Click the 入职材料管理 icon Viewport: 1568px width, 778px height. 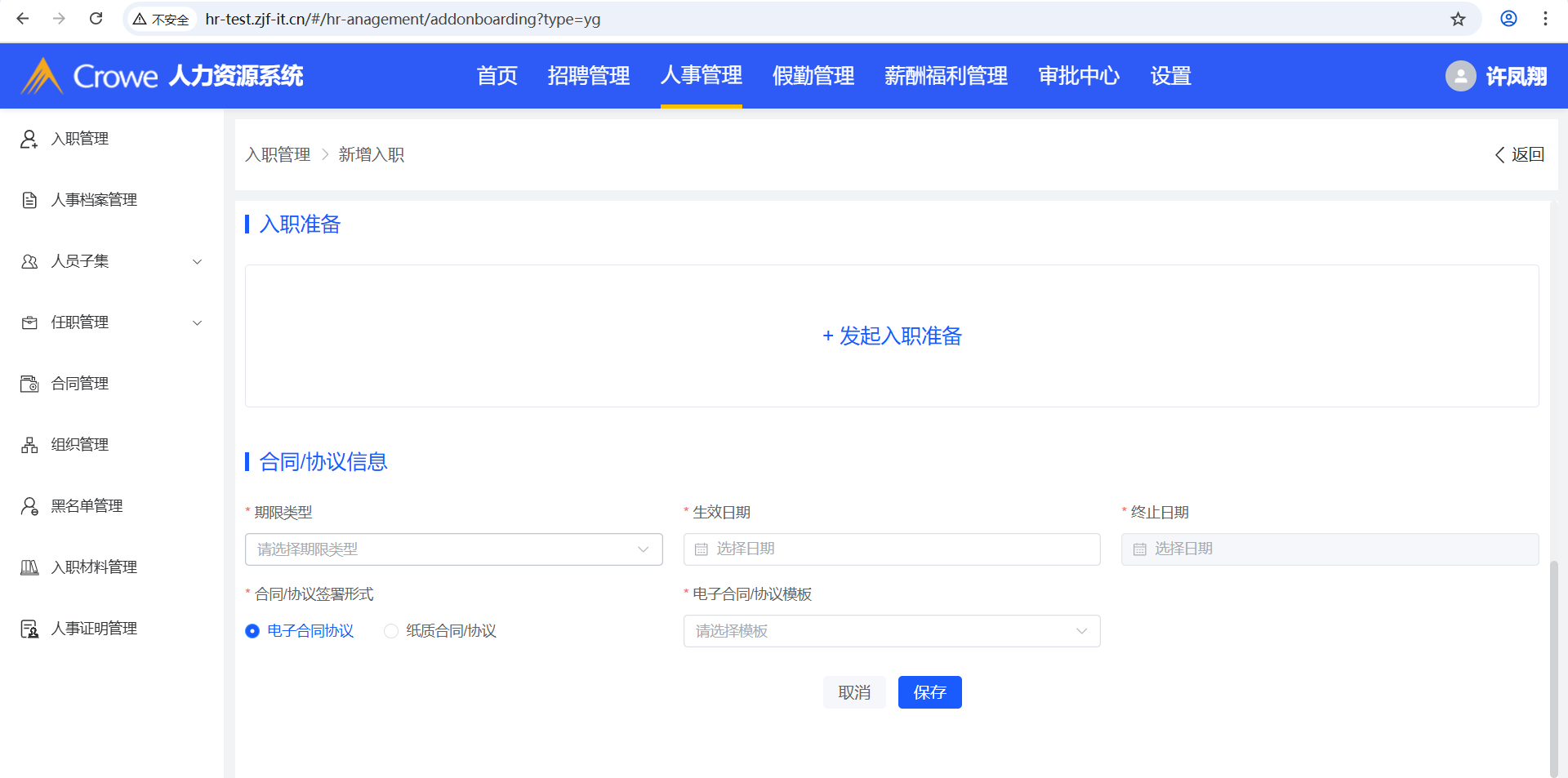pos(29,568)
